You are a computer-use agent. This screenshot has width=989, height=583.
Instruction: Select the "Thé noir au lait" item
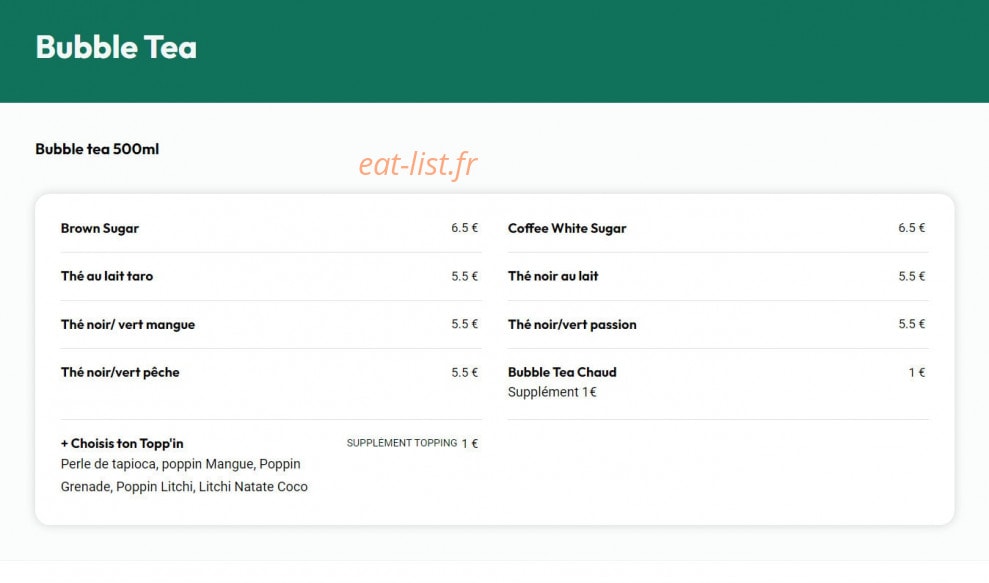click(x=553, y=276)
